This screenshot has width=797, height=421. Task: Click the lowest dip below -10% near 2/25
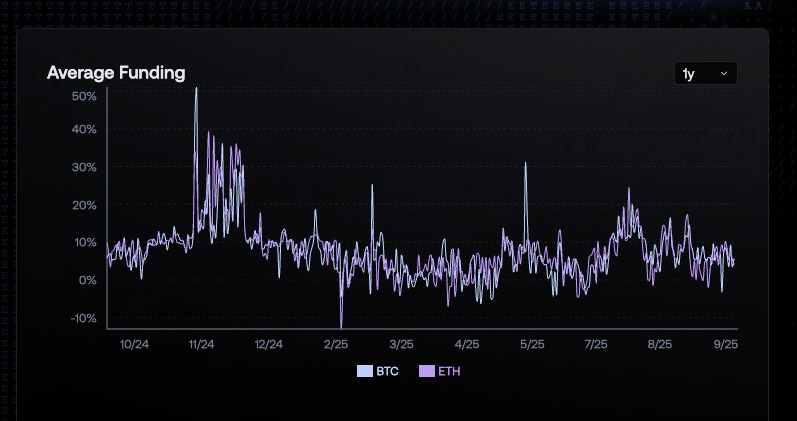[342, 325]
